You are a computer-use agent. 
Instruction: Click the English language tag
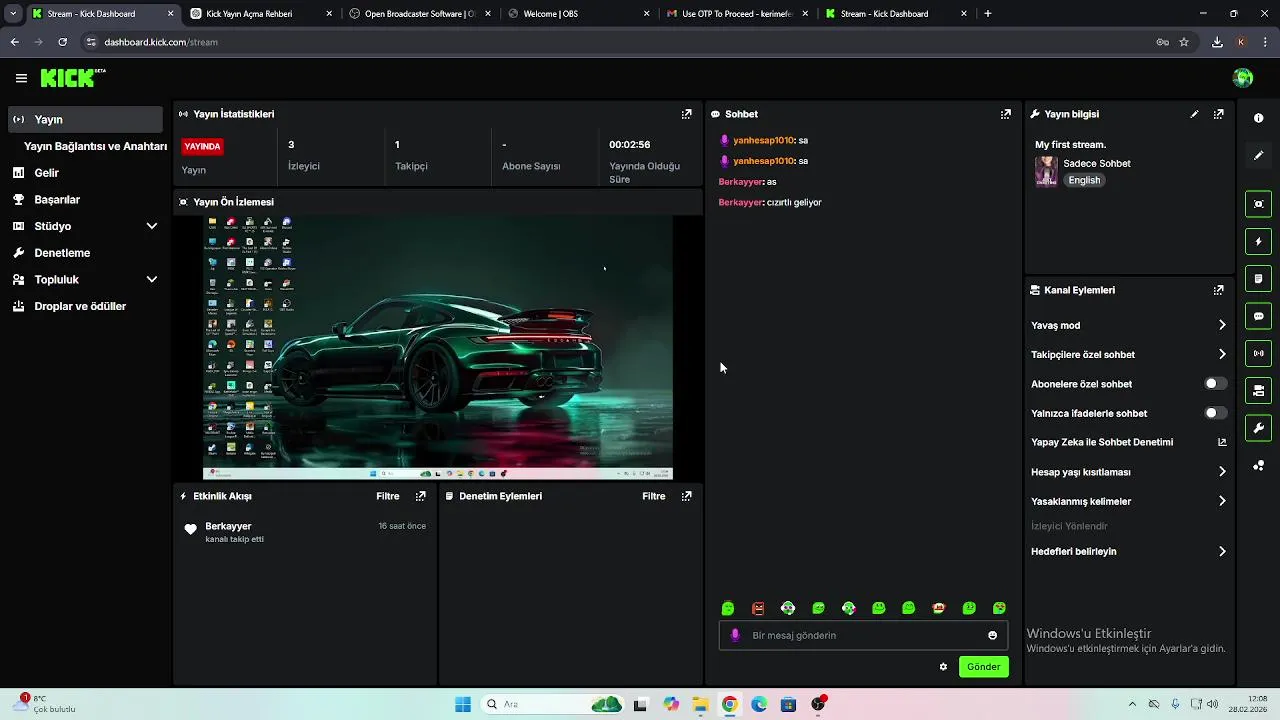[x=1084, y=180]
